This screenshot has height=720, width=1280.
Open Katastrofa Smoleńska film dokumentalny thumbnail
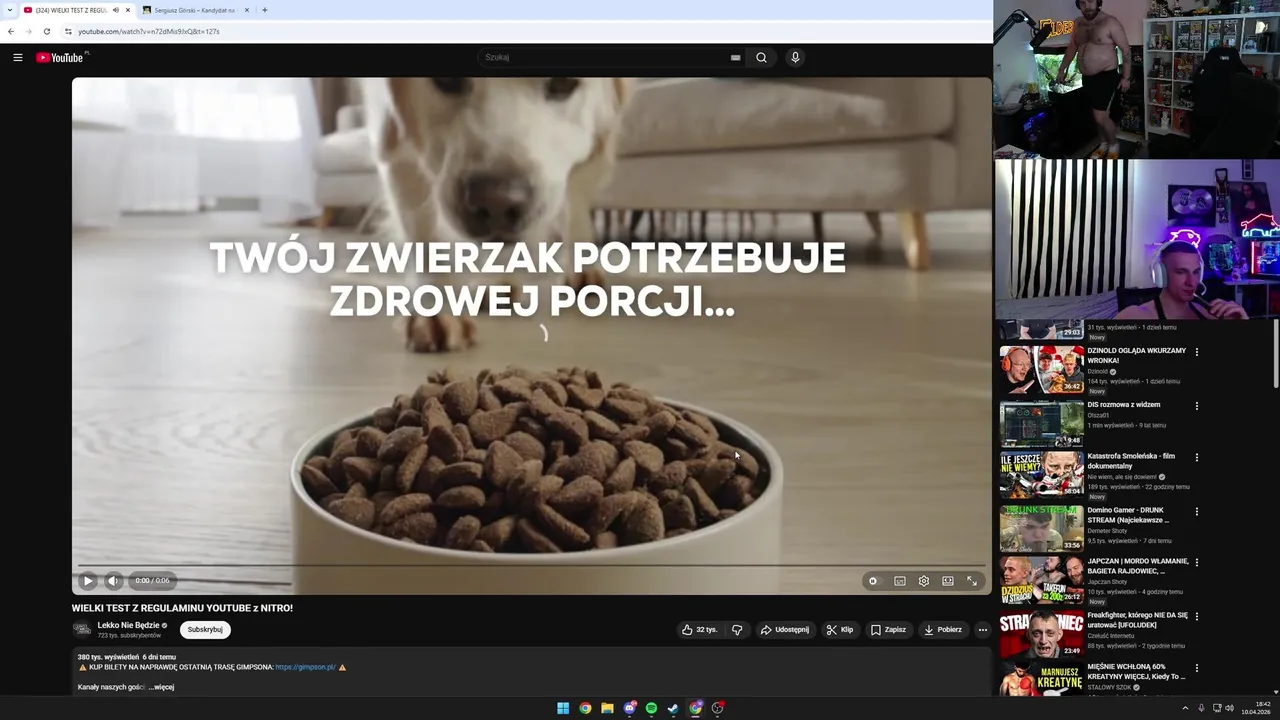(x=1041, y=474)
